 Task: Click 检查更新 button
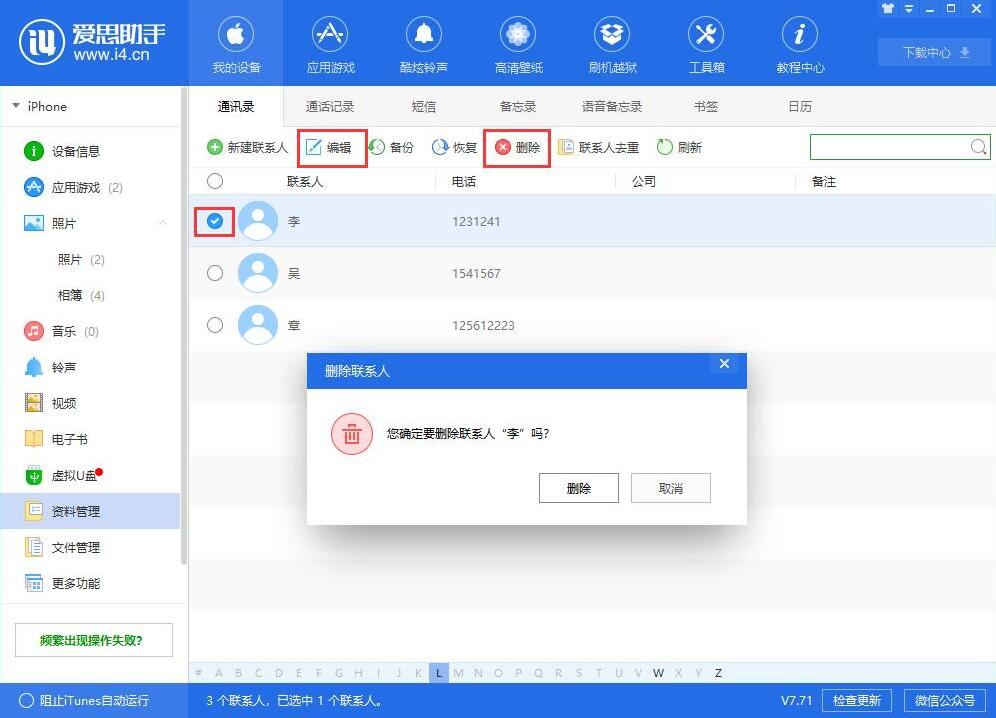(856, 700)
